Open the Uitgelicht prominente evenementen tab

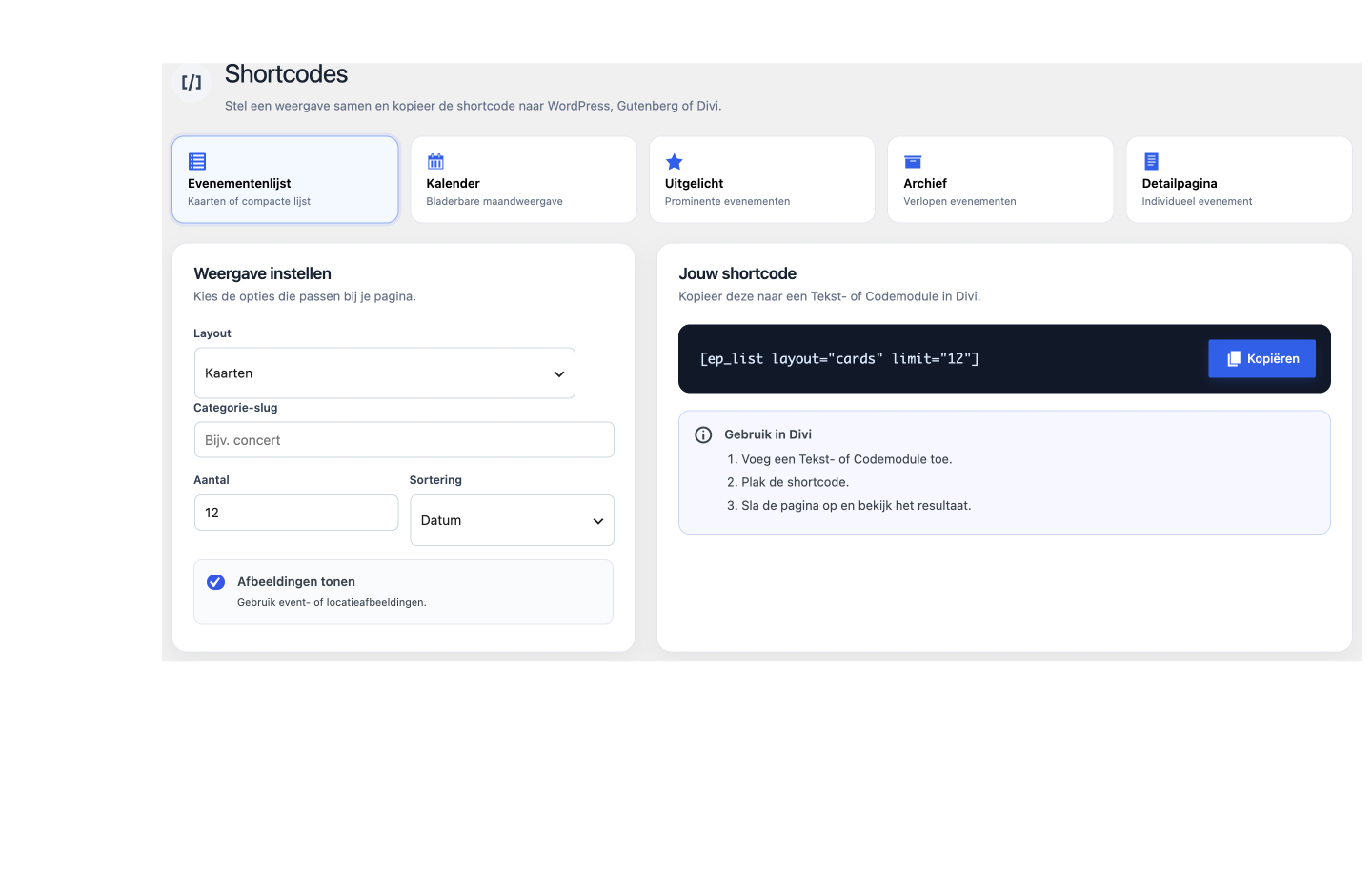tap(762, 180)
